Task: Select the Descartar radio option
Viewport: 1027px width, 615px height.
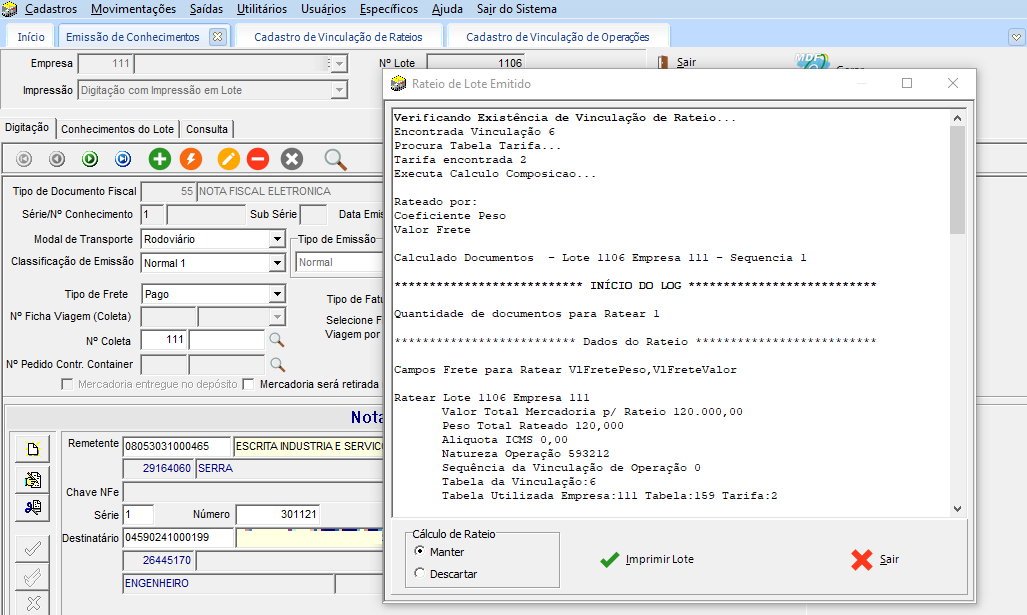Action: coord(420,574)
